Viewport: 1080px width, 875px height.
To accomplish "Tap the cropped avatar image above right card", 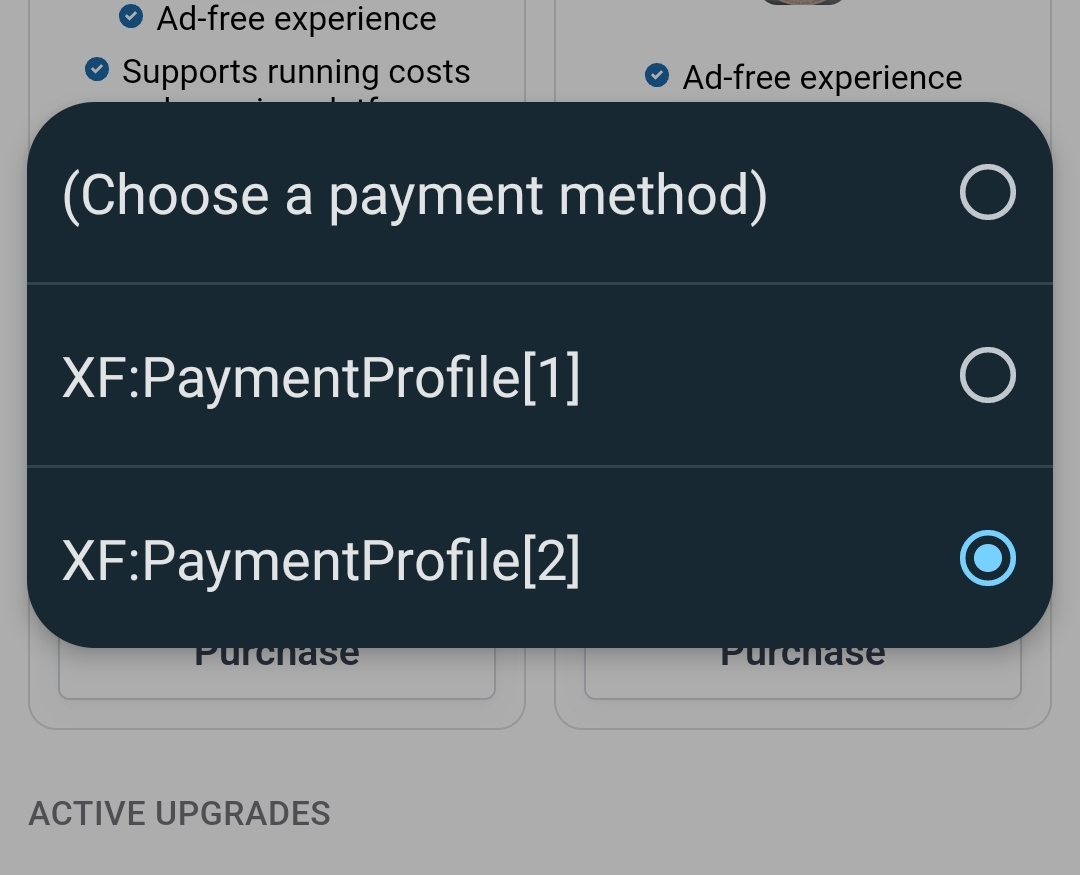I will [803, 3].
